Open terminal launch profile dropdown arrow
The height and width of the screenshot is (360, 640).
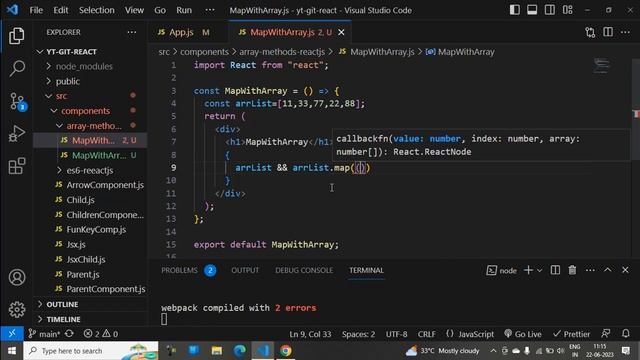pos(540,270)
